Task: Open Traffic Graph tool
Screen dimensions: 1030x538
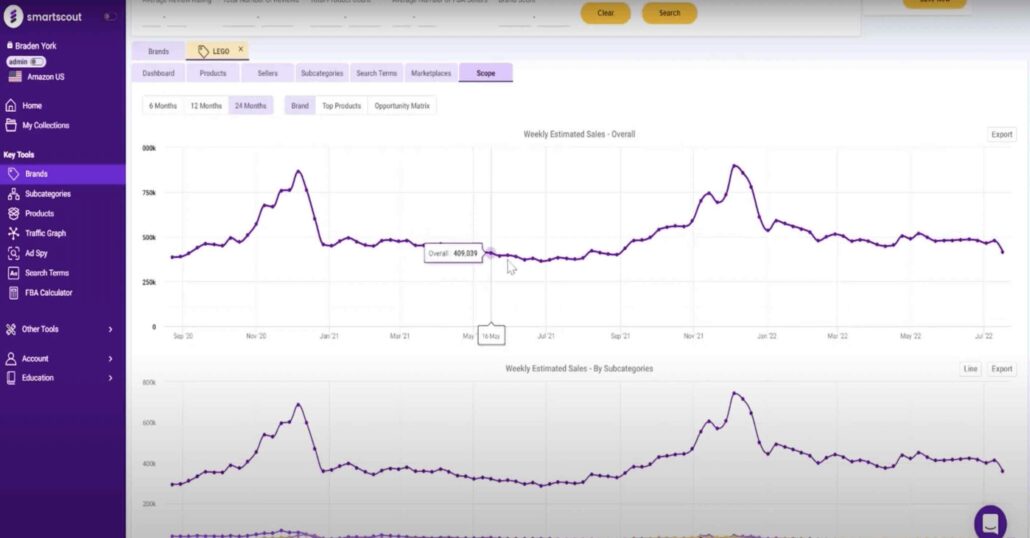Action: [x=45, y=234]
